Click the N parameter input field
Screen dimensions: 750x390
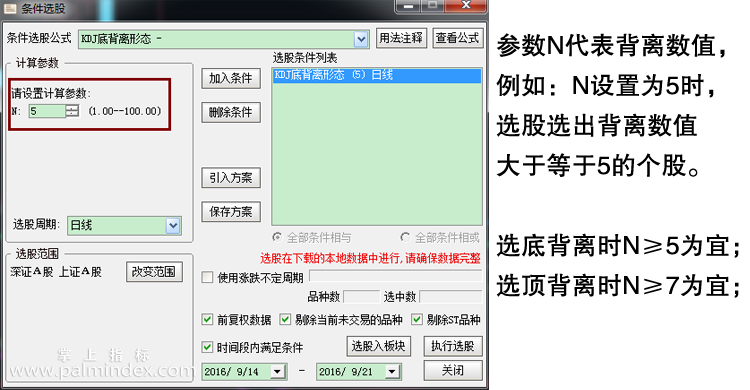coord(47,111)
